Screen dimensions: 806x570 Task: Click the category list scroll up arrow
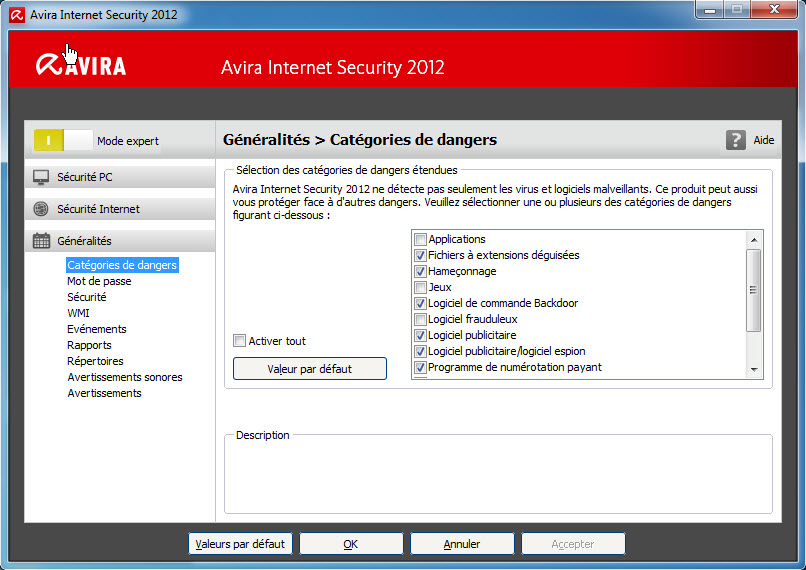(x=754, y=240)
